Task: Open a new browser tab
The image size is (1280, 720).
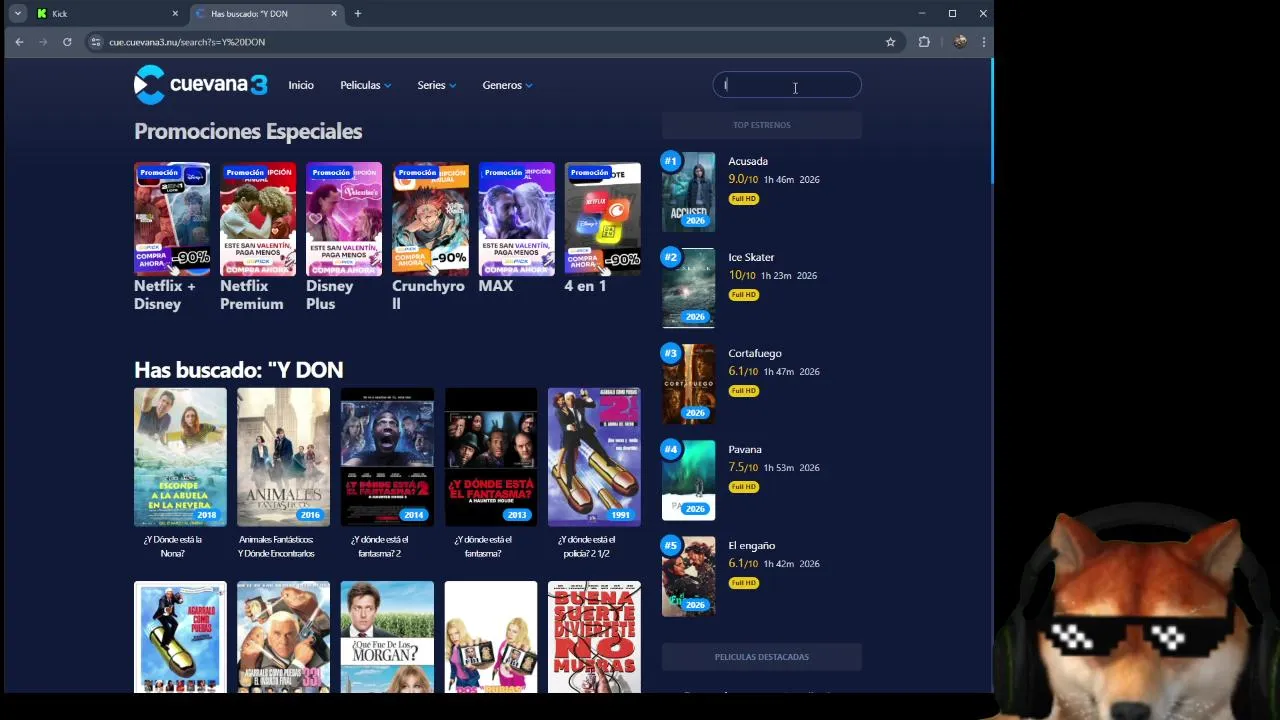Action: tap(358, 13)
